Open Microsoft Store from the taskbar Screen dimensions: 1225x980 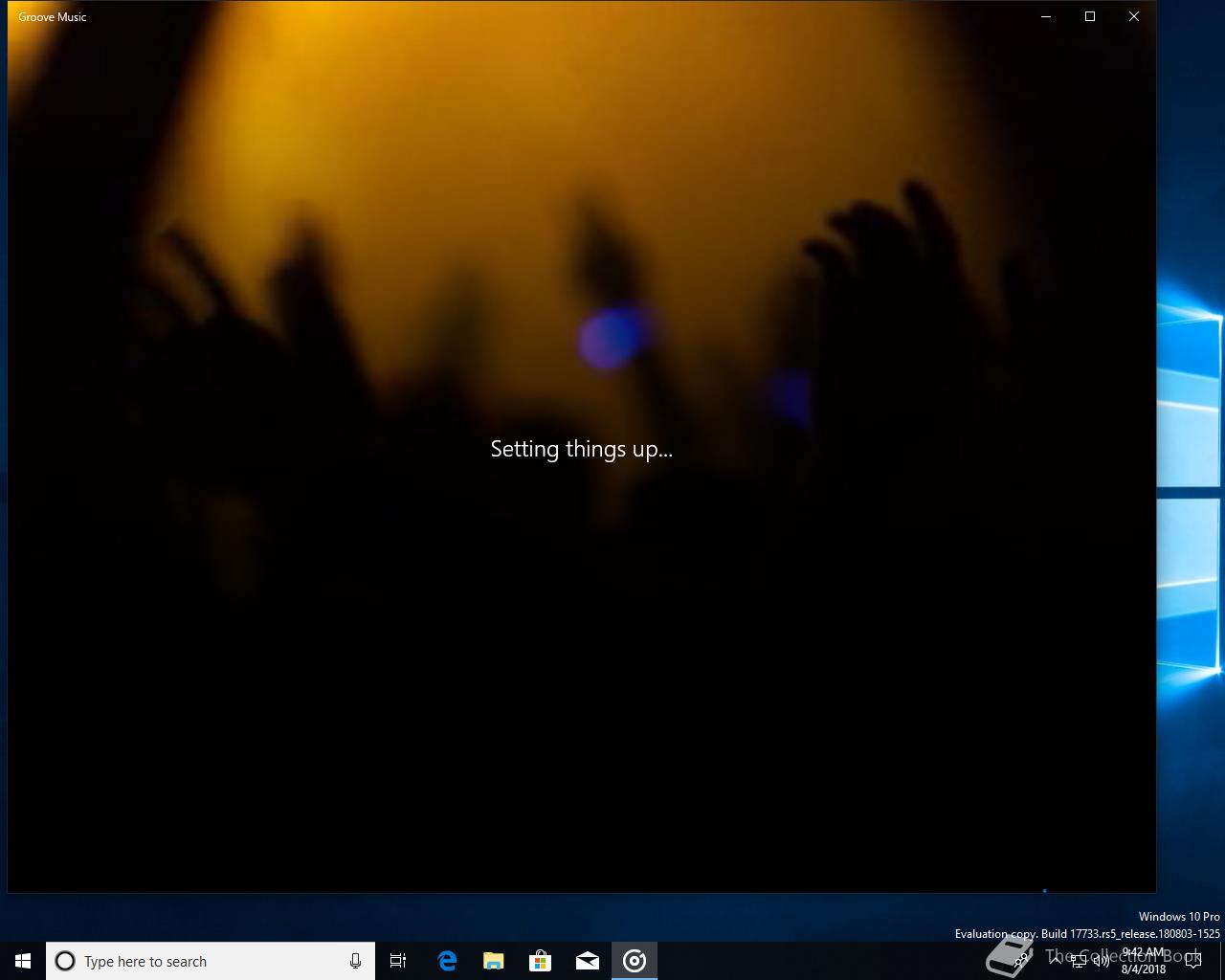point(541,961)
